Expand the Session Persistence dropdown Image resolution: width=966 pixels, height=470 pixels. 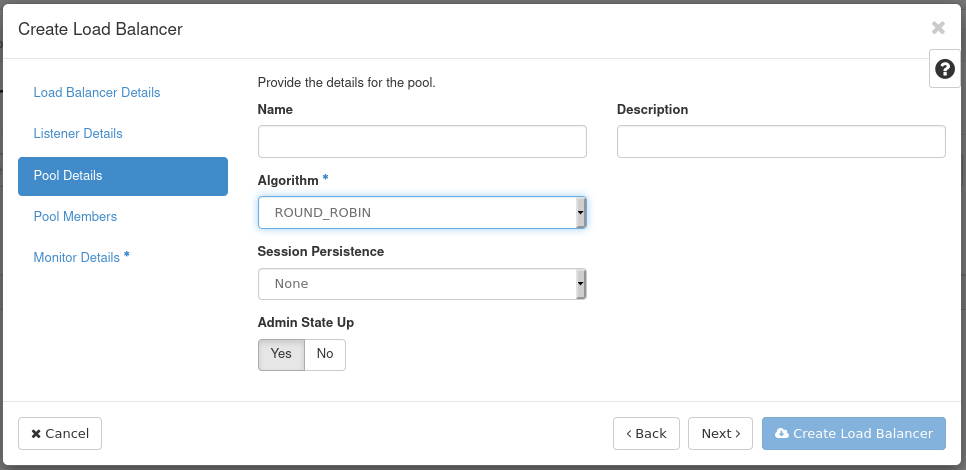click(x=421, y=284)
